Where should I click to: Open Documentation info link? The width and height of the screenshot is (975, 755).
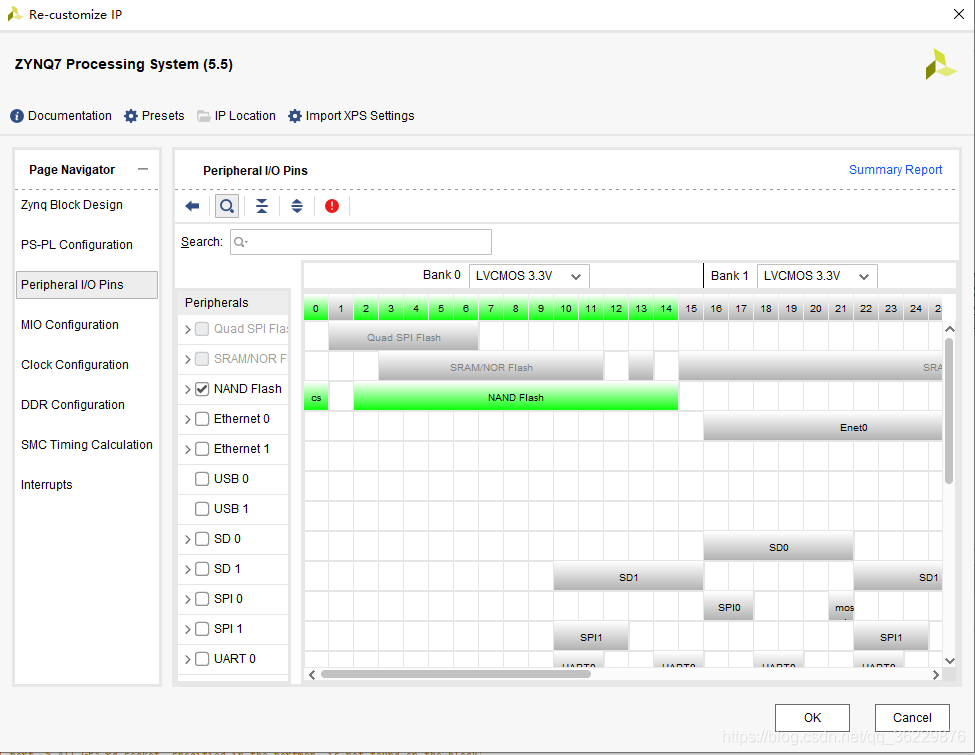tap(61, 116)
